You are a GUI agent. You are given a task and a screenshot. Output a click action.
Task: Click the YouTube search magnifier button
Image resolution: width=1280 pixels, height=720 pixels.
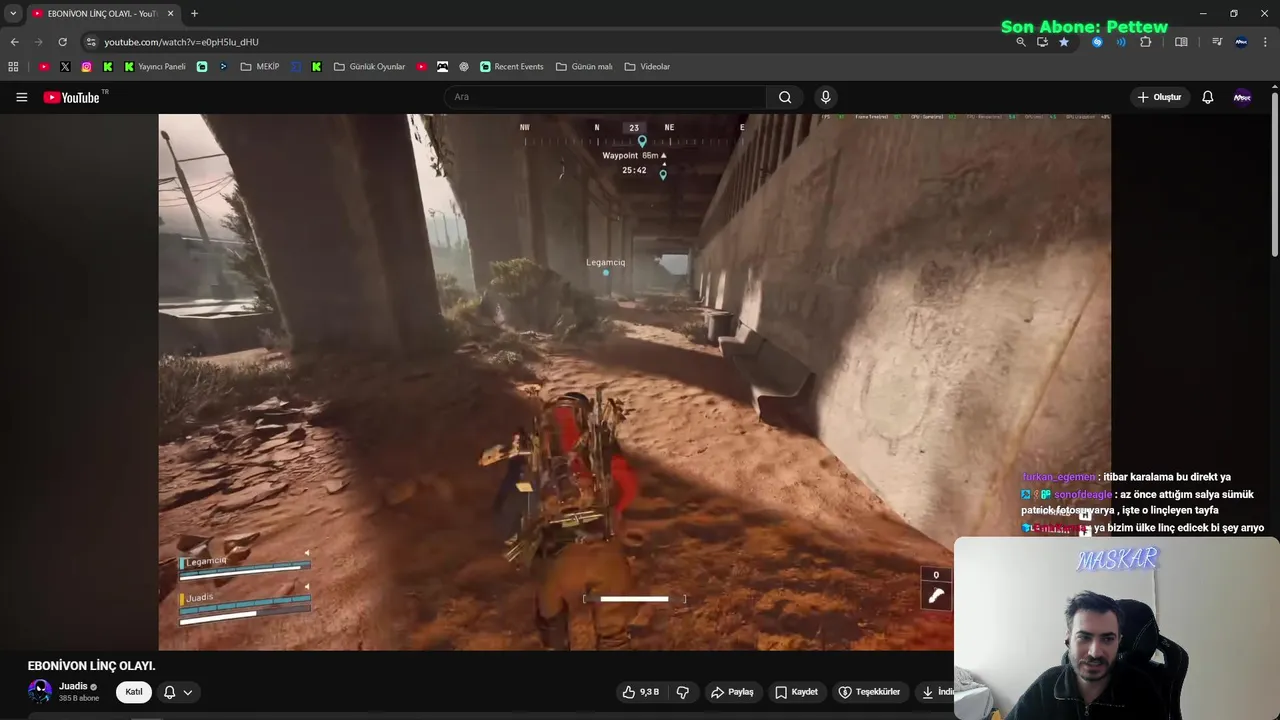(785, 97)
